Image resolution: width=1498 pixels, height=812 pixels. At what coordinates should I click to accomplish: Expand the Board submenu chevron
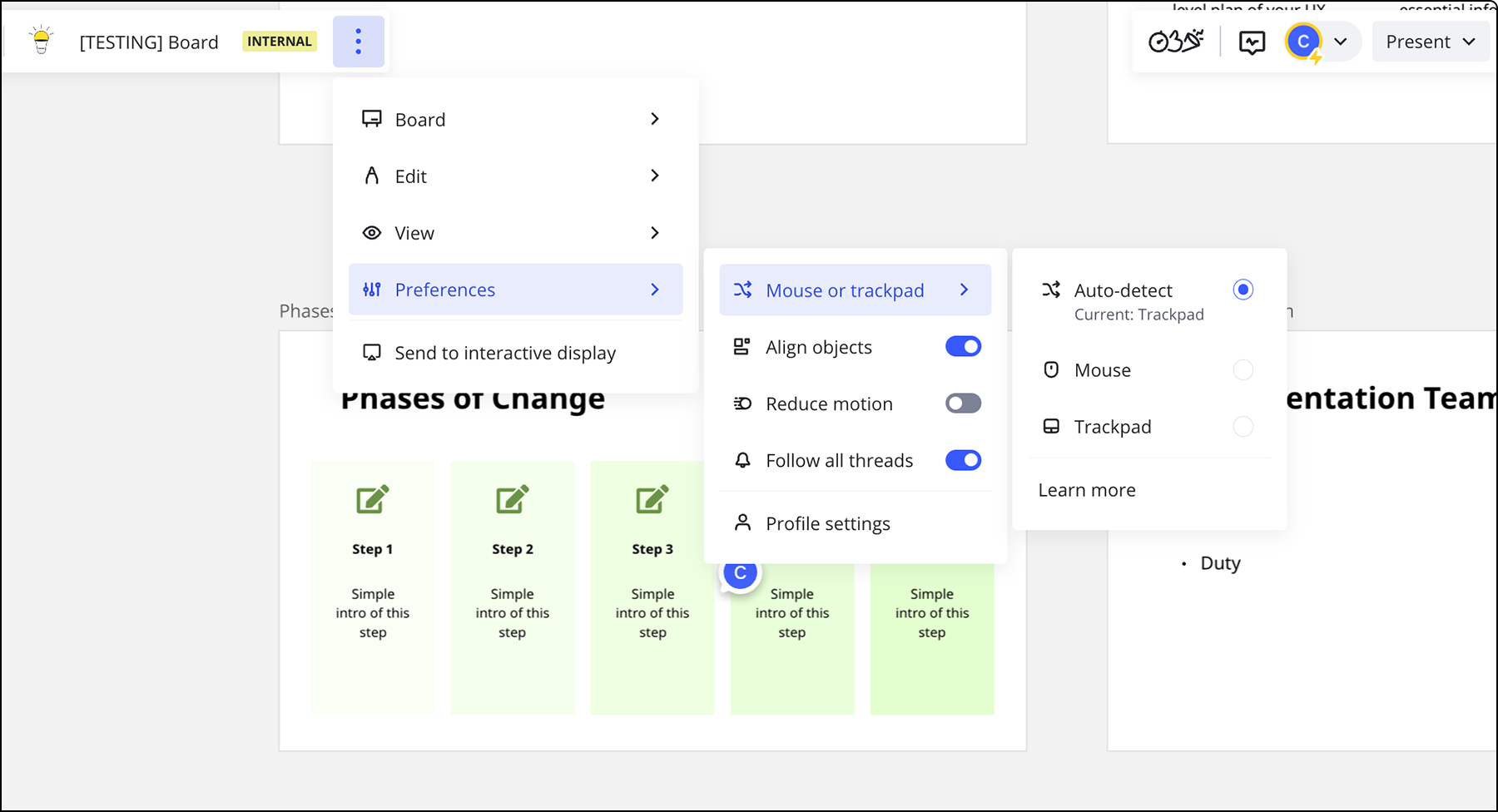pos(655,119)
